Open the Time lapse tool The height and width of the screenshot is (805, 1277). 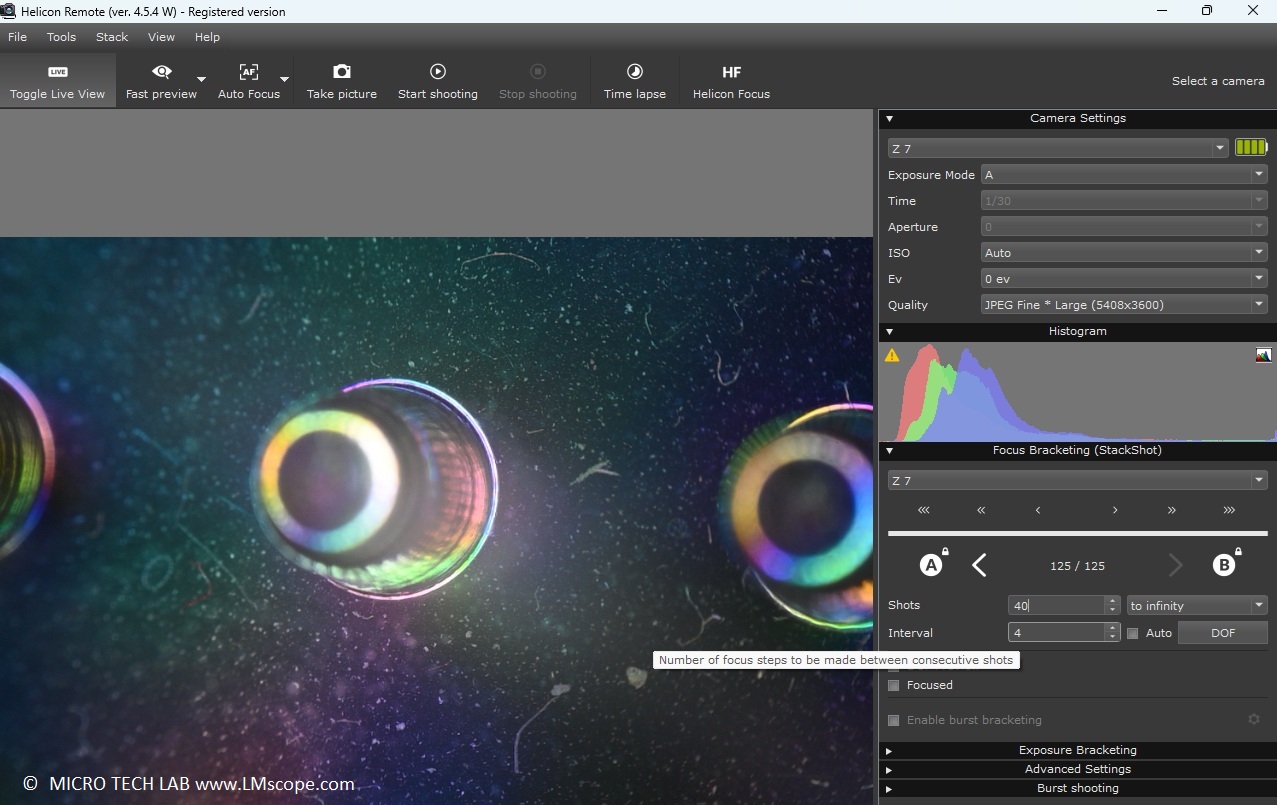click(634, 81)
